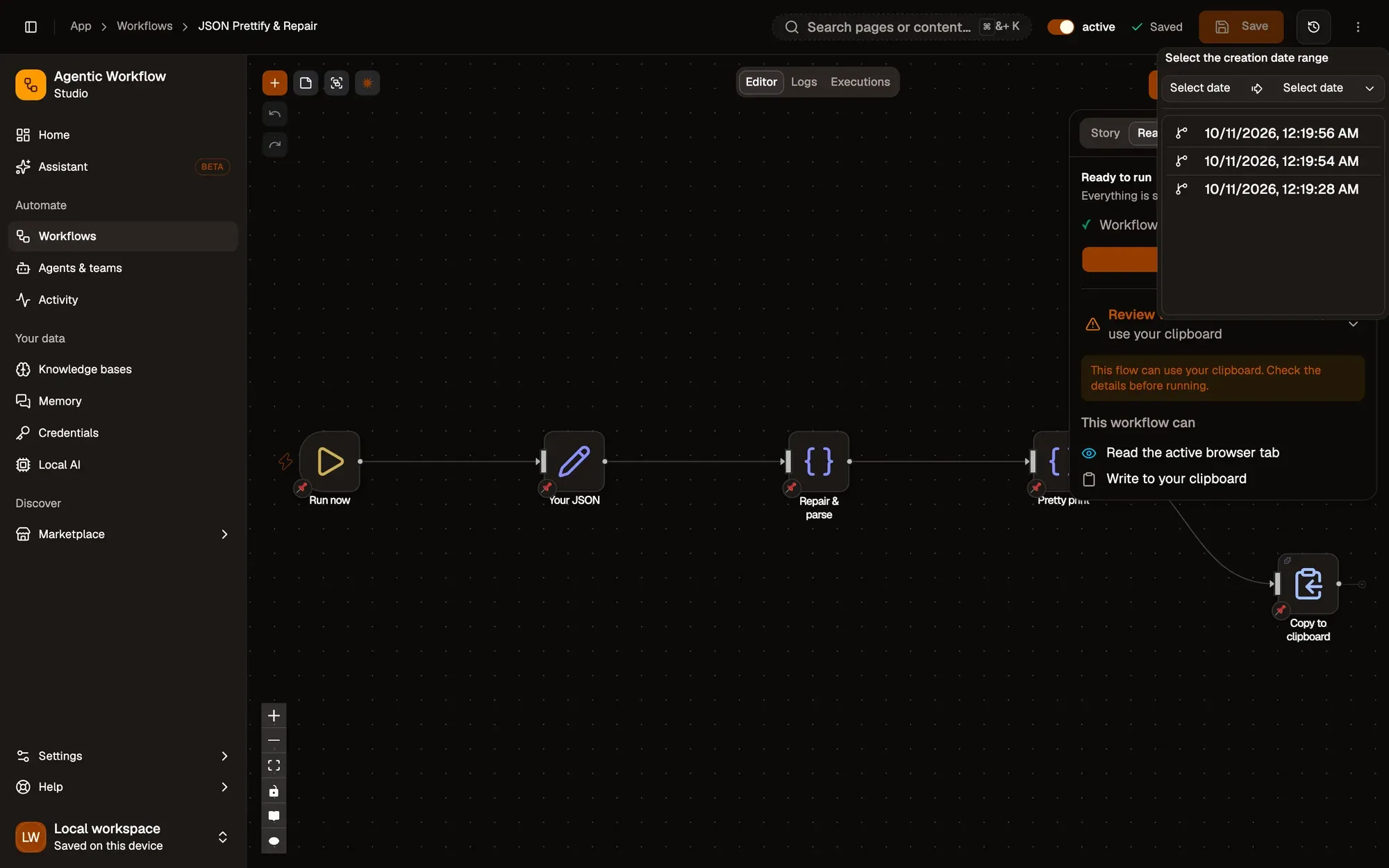The height and width of the screenshot is (868, 1389).
Task: Open the Credentials page
Action: pos(123,433)
